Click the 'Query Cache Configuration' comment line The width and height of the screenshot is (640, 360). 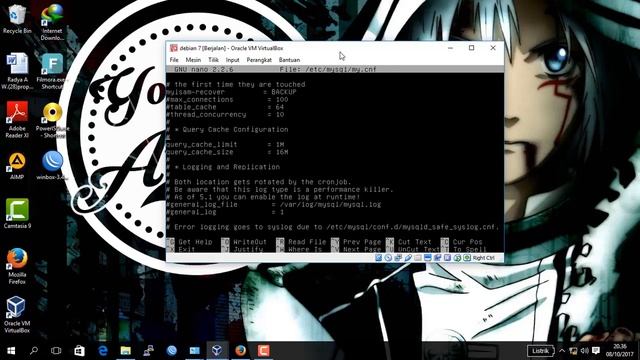[227, 129]
